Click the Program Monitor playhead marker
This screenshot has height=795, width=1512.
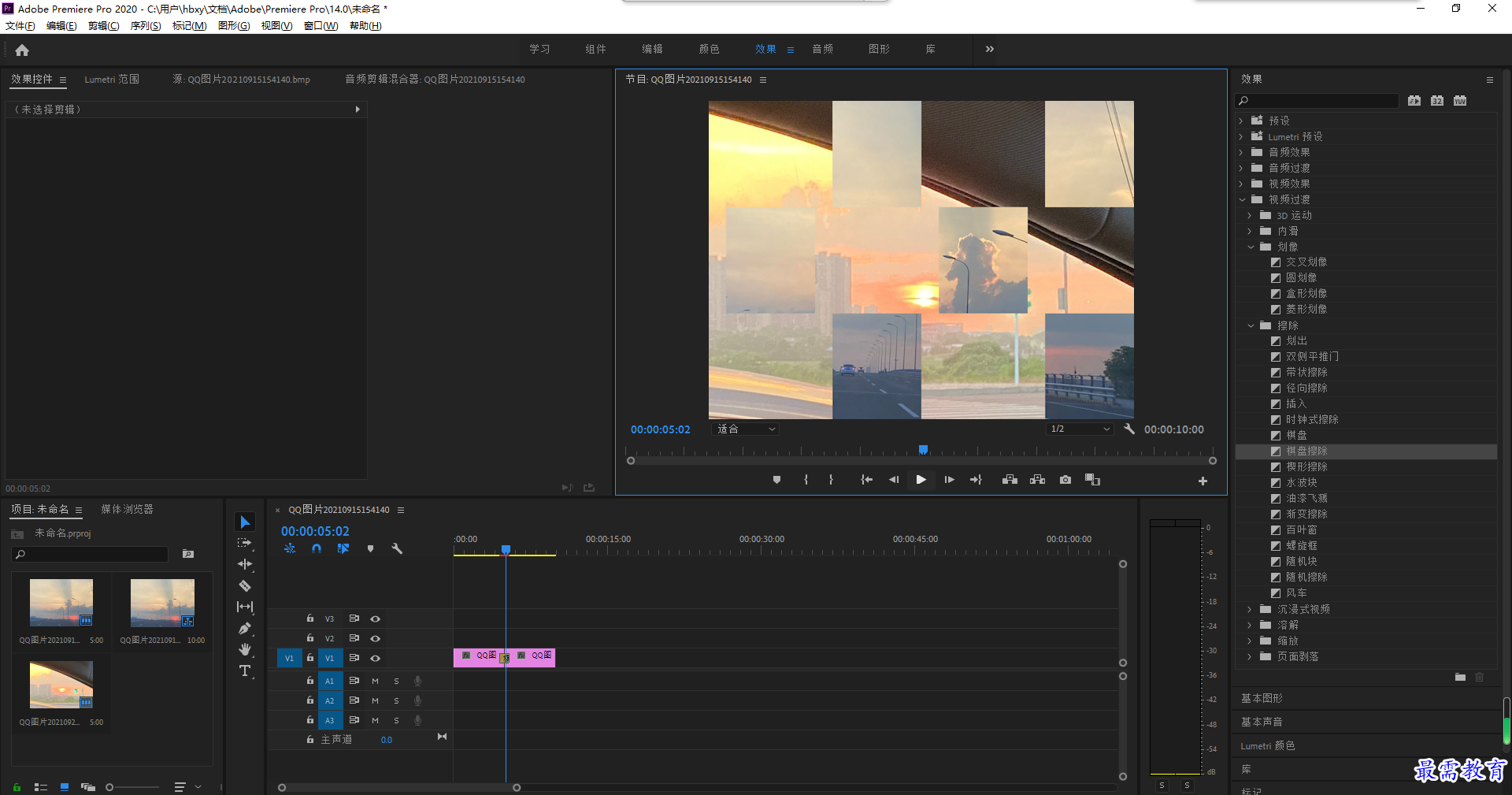click(923, 450)
